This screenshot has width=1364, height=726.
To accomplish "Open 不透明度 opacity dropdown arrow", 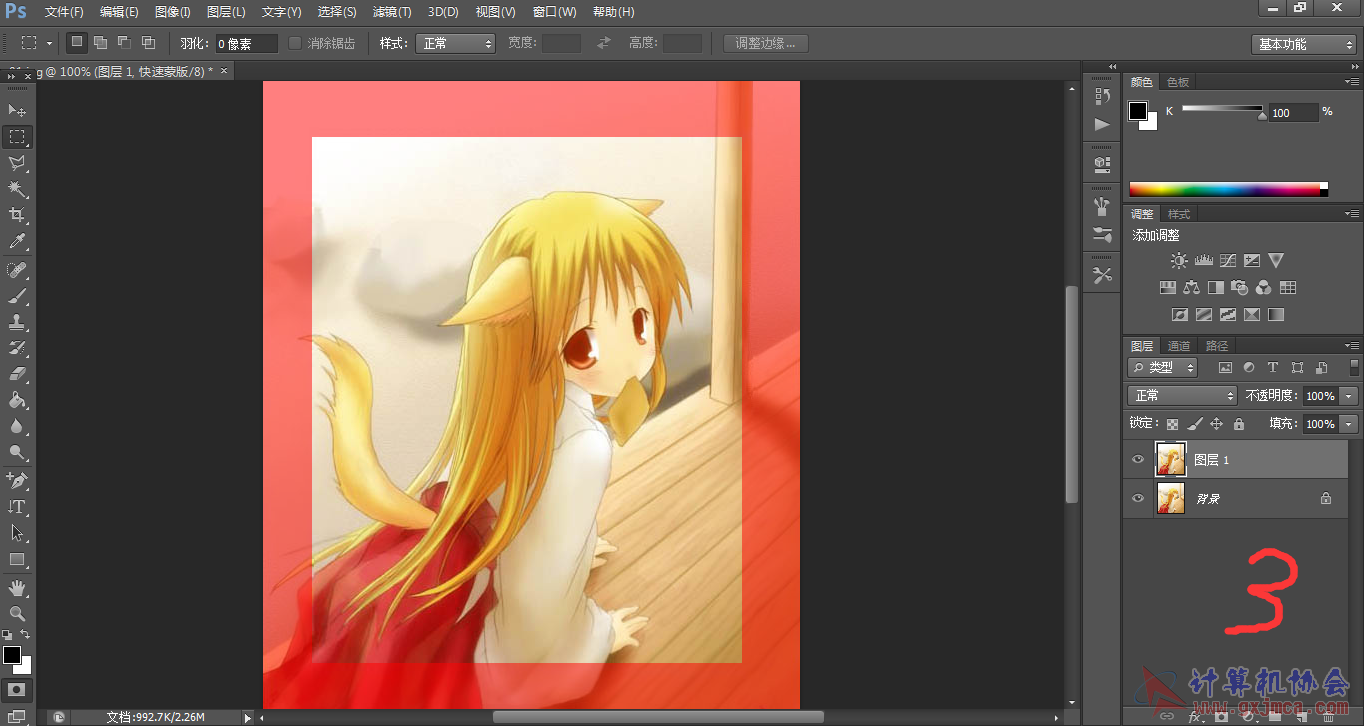I will tap(1349, 396).
